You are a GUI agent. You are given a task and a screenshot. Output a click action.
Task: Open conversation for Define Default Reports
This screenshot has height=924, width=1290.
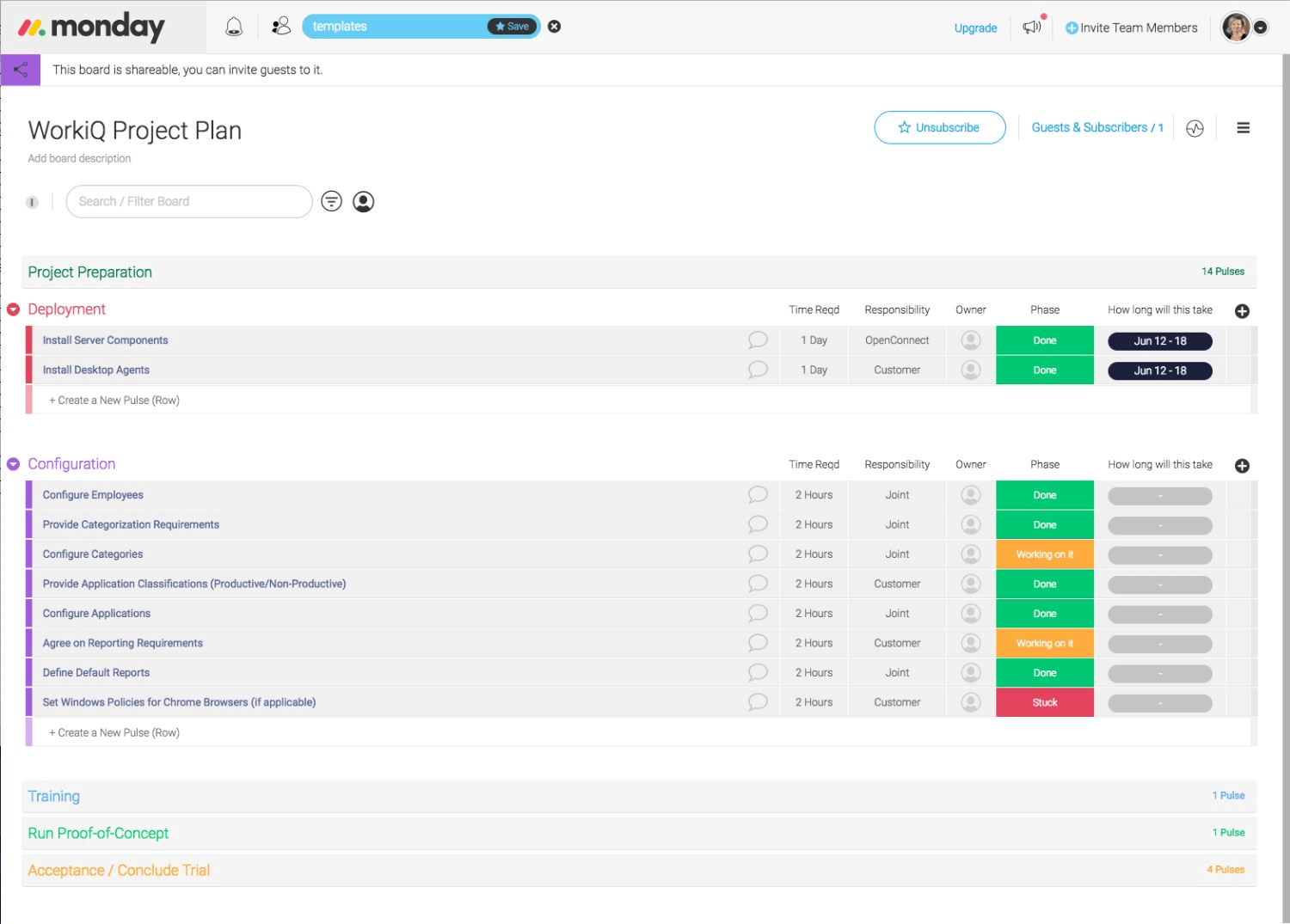(758, 673)
